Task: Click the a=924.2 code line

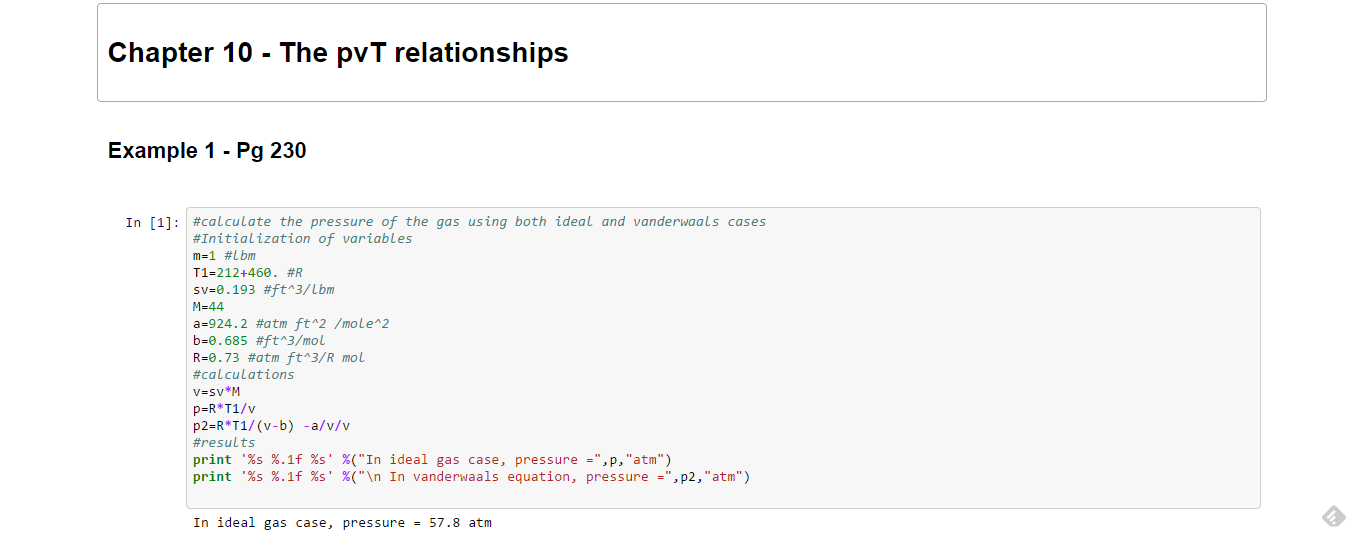Action: pyautogui.click(x=290, y=324)
